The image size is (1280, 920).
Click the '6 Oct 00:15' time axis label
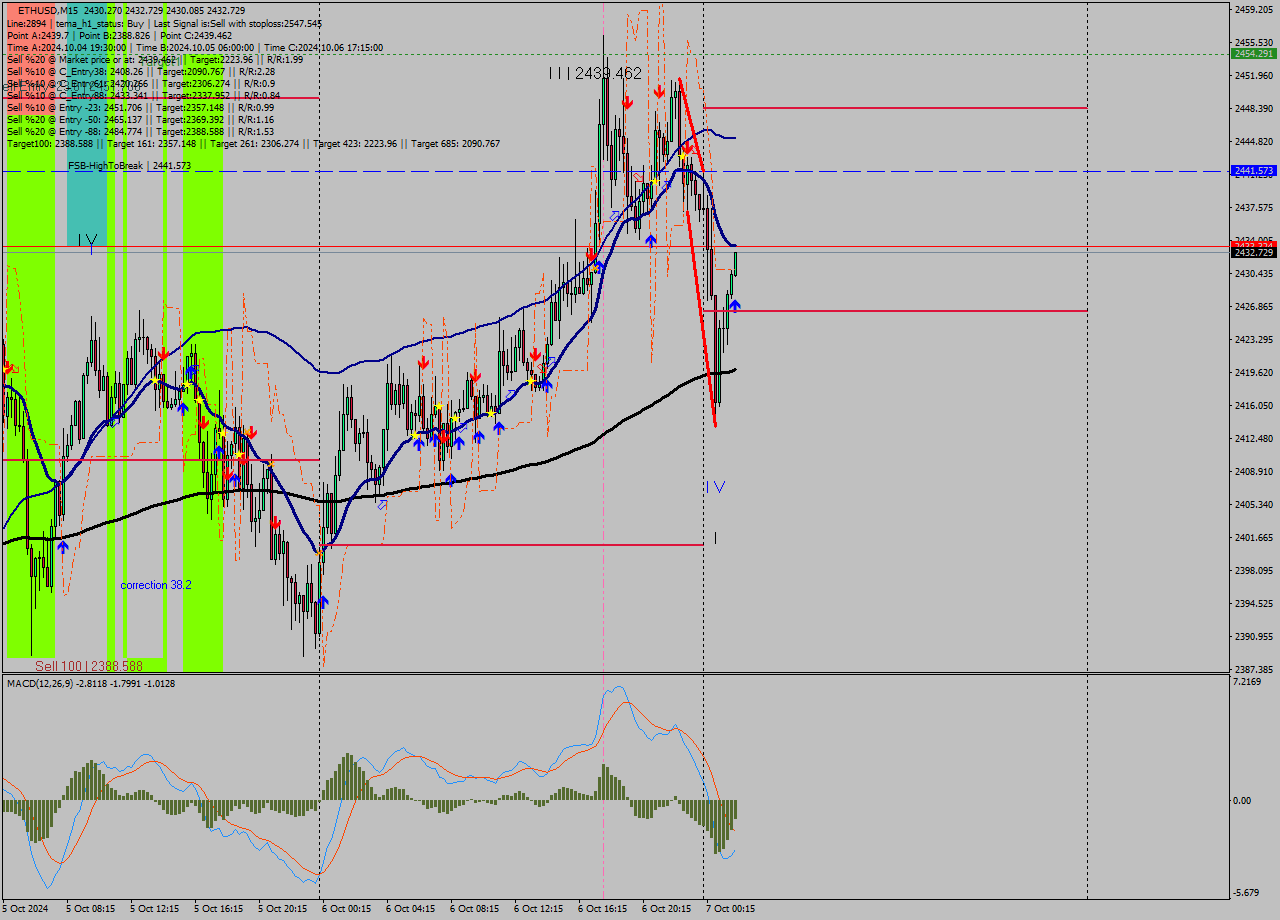pos(347,909)
